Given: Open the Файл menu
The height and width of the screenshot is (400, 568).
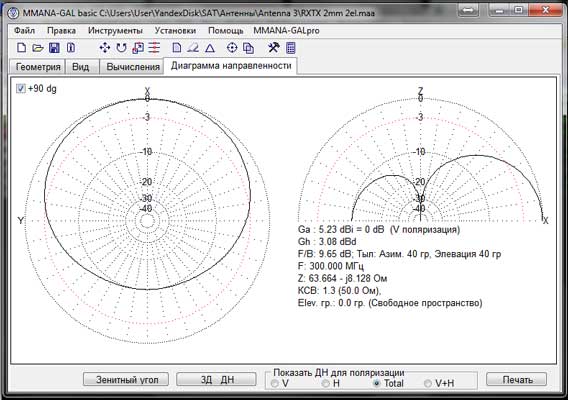Looking at the screenshot, I should click(24, 30).
